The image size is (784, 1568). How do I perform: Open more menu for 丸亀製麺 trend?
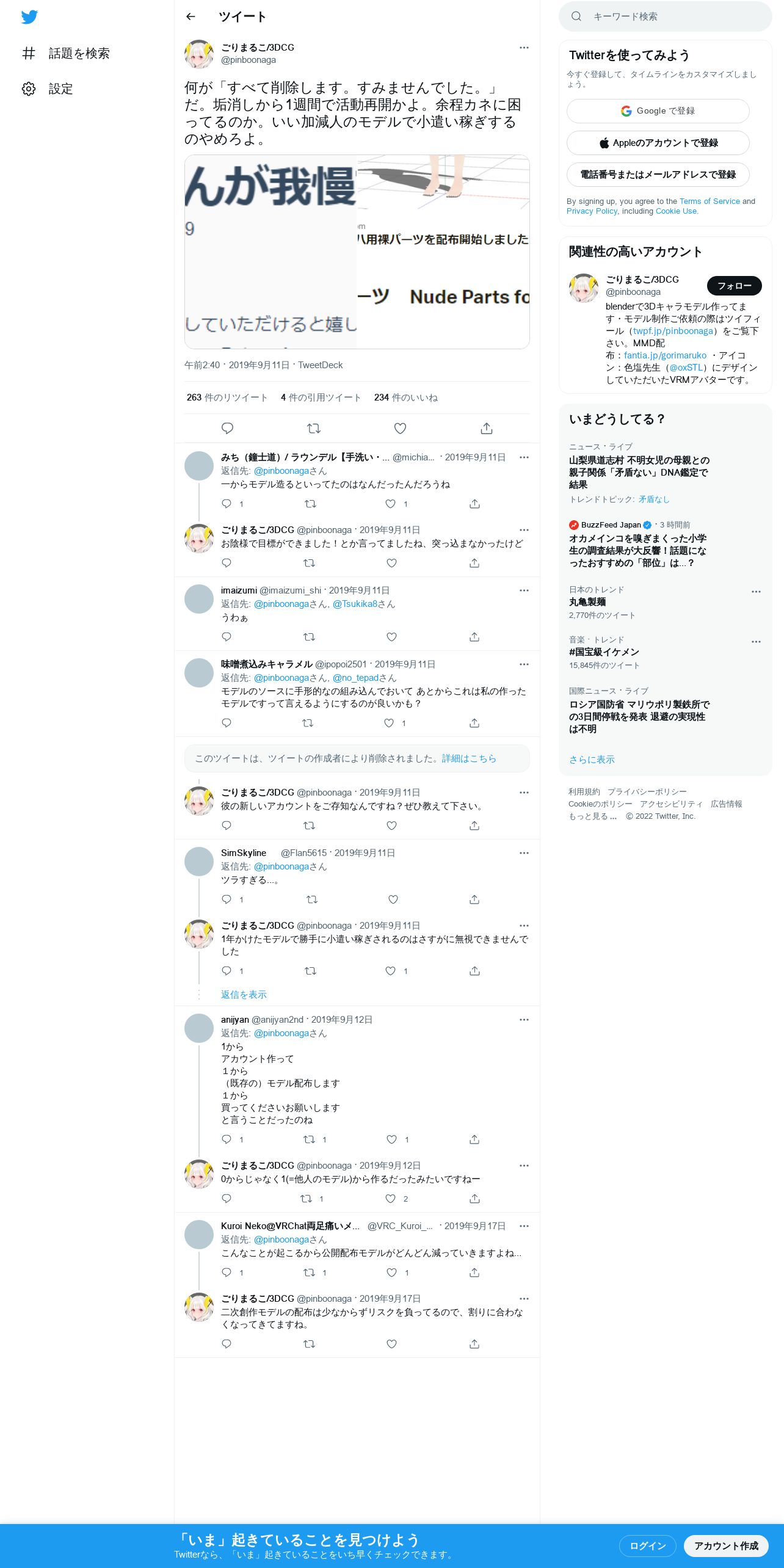click(756, 592)
